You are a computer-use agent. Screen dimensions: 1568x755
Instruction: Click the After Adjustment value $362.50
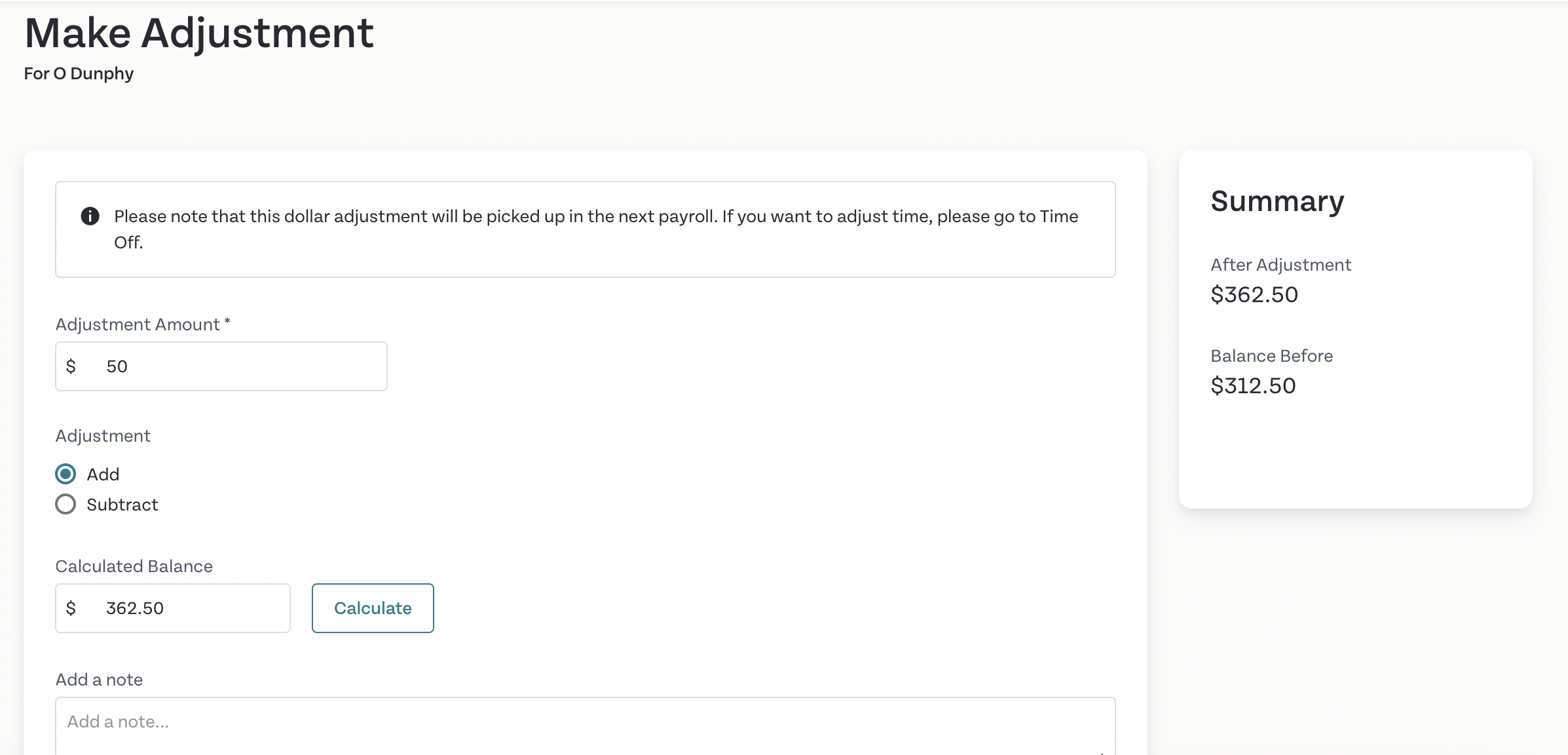[1254, 295]
